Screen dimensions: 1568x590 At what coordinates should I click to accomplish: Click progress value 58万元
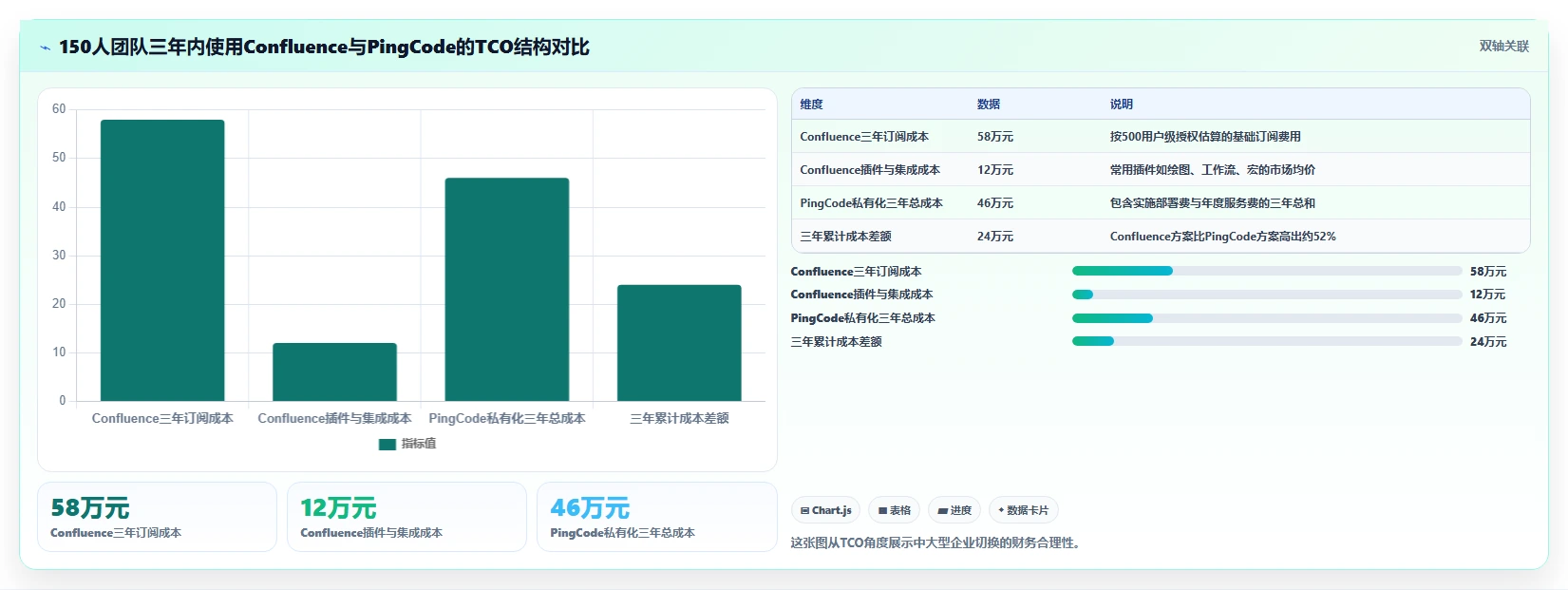(1488, 272)
